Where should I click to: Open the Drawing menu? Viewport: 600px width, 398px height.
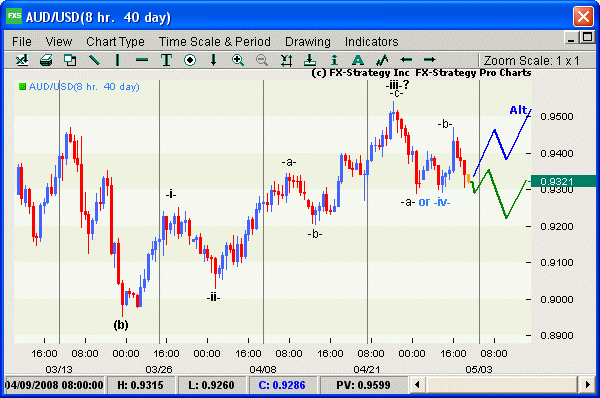(x=308, y=42)
